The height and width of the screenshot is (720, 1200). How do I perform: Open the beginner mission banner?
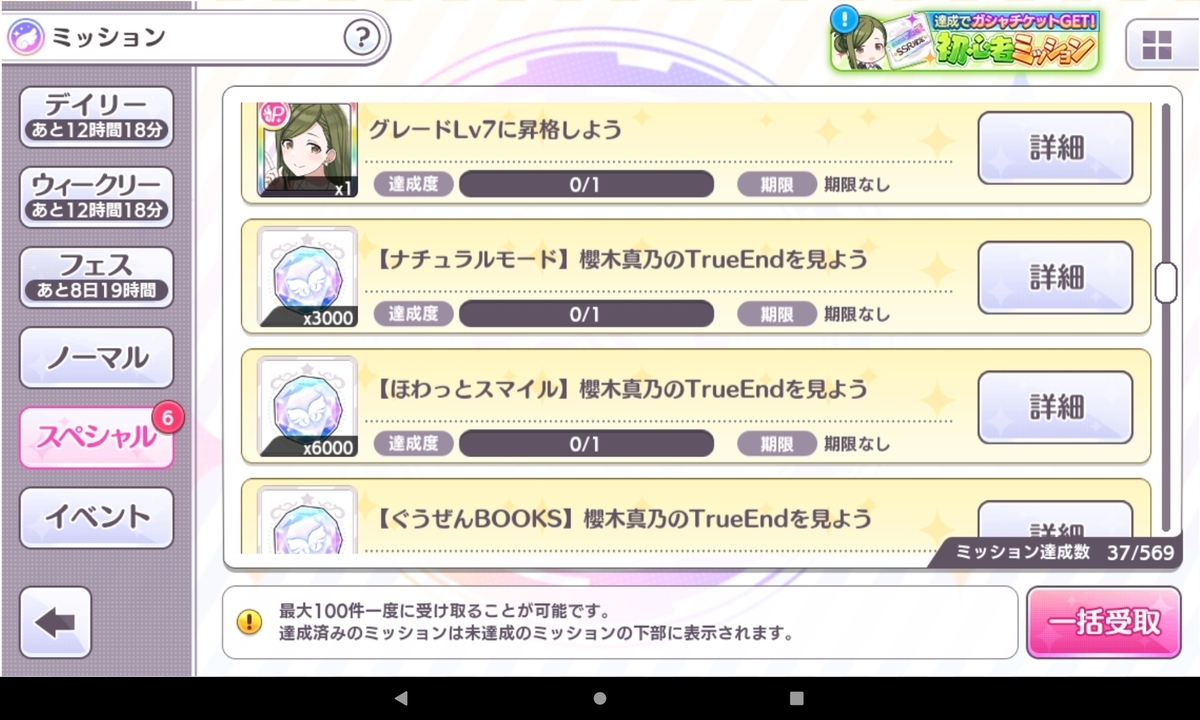click(x=964, y=40)
